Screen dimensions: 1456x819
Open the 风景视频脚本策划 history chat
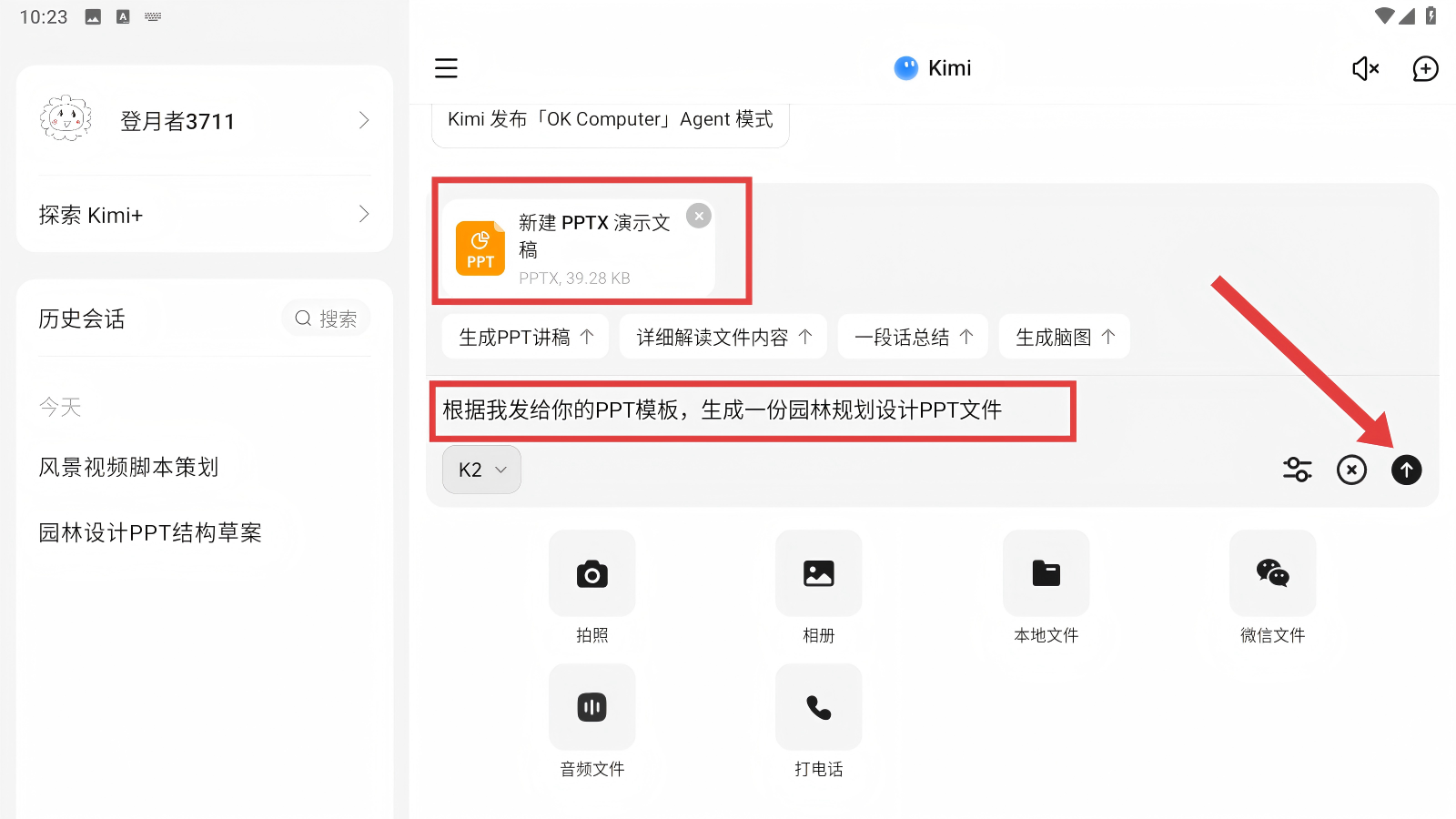click(129, 467)
